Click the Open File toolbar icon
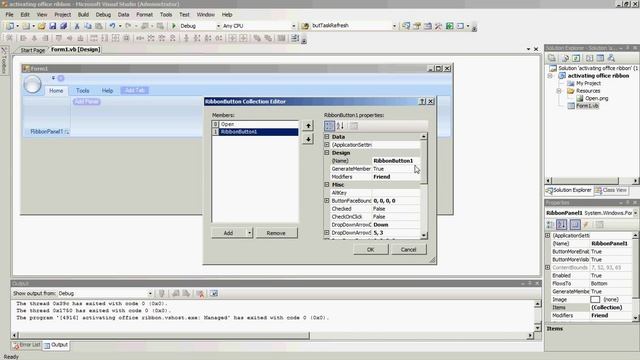Screen dimensions: 640x360 tap(41, 26)
